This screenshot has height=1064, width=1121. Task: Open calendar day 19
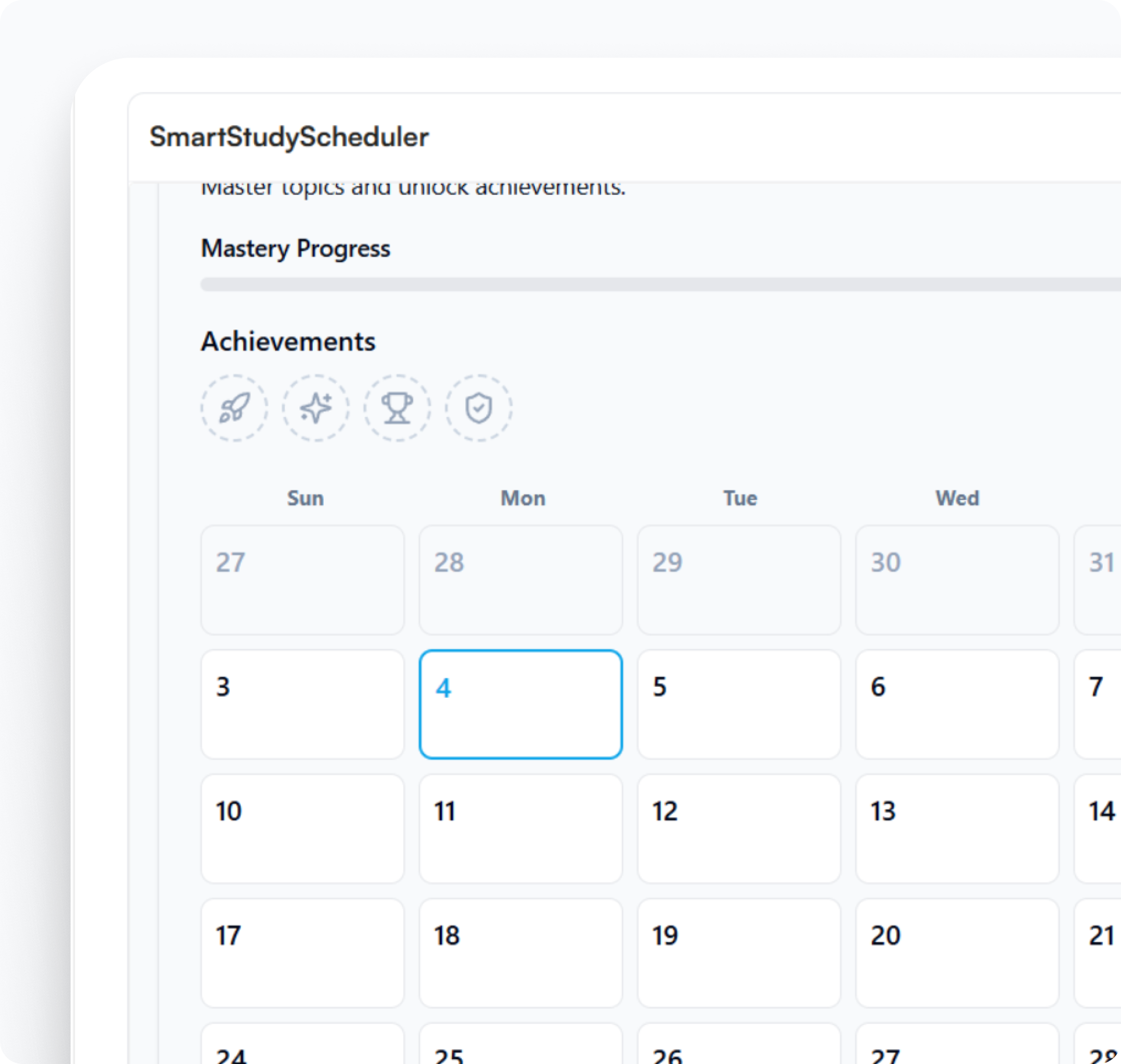coord(739,953)
